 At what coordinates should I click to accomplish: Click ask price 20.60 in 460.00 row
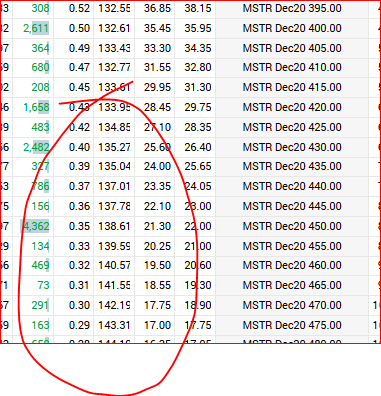[x=198, y=265]
